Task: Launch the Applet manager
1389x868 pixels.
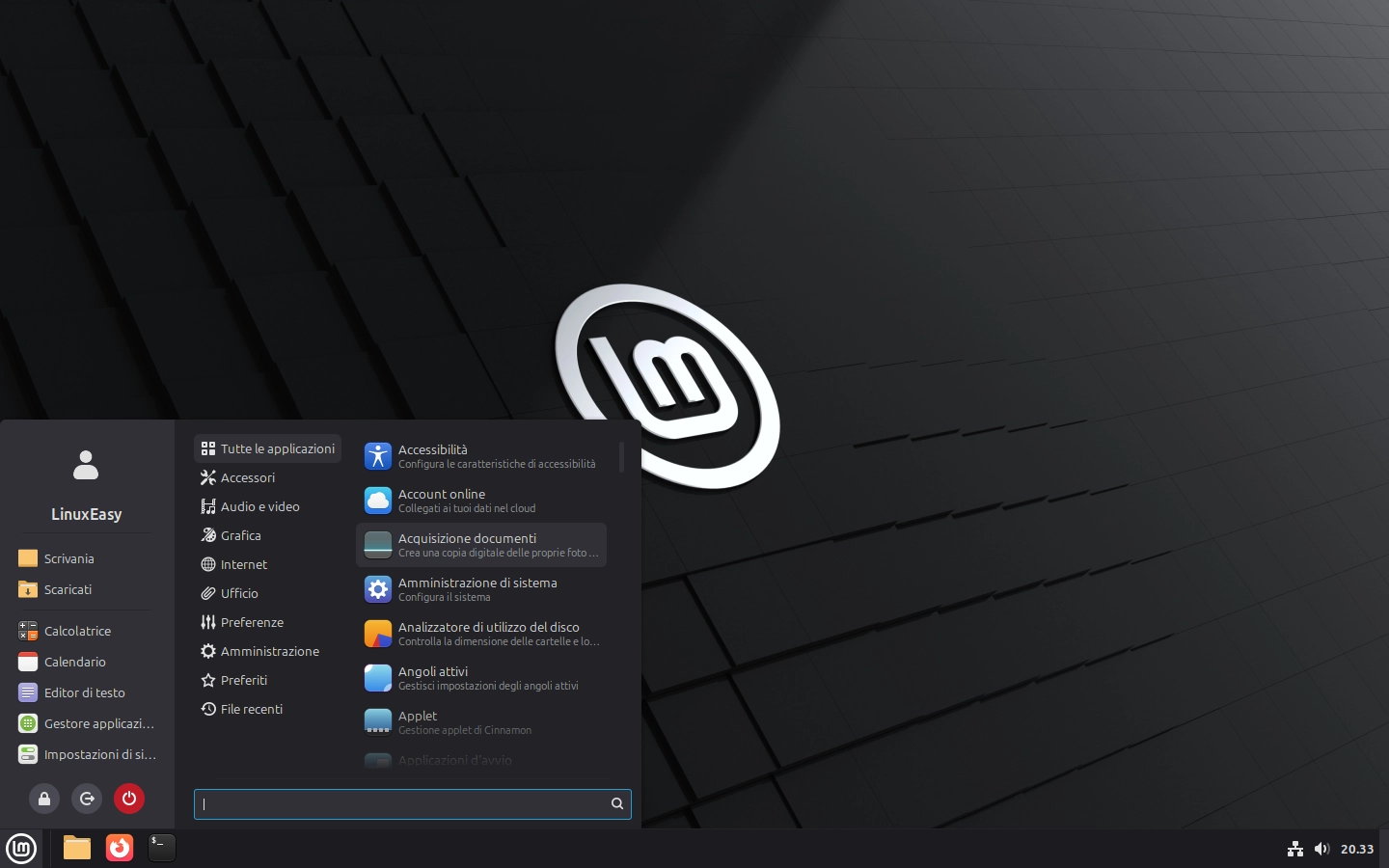Action: coord(481,722)
